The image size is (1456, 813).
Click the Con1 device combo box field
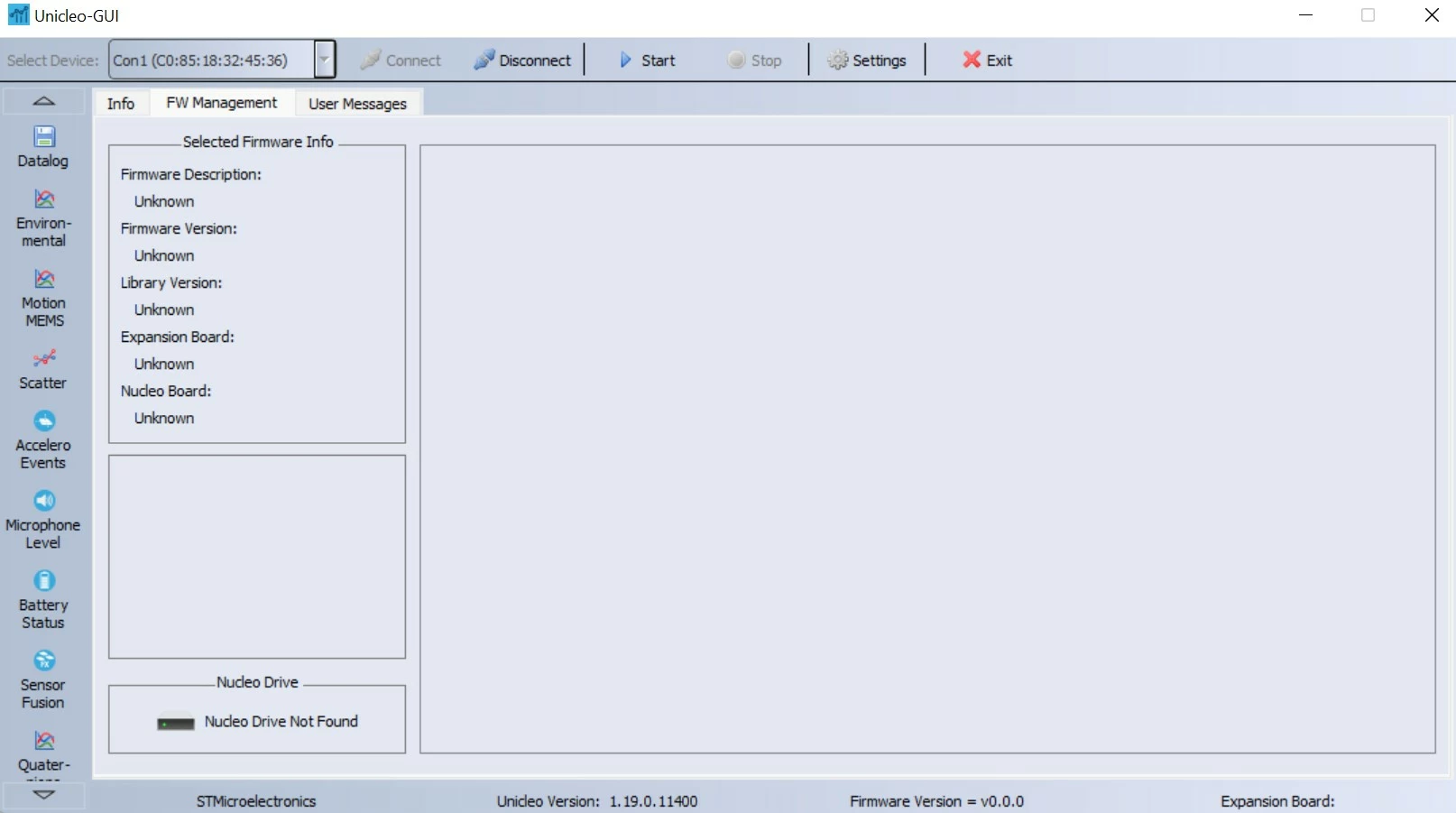[x=213, y=60]
